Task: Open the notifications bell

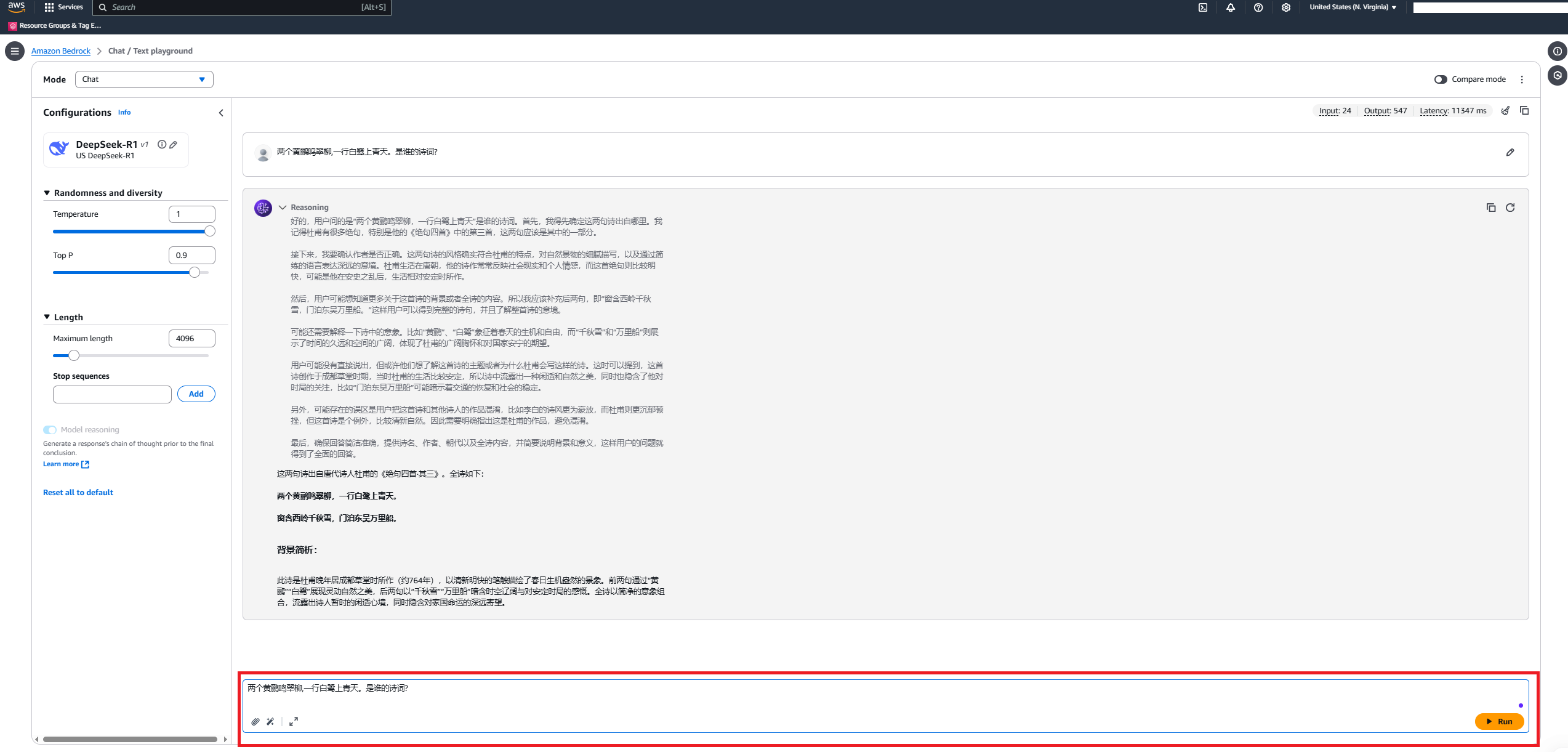Action: click(1231, 7)
